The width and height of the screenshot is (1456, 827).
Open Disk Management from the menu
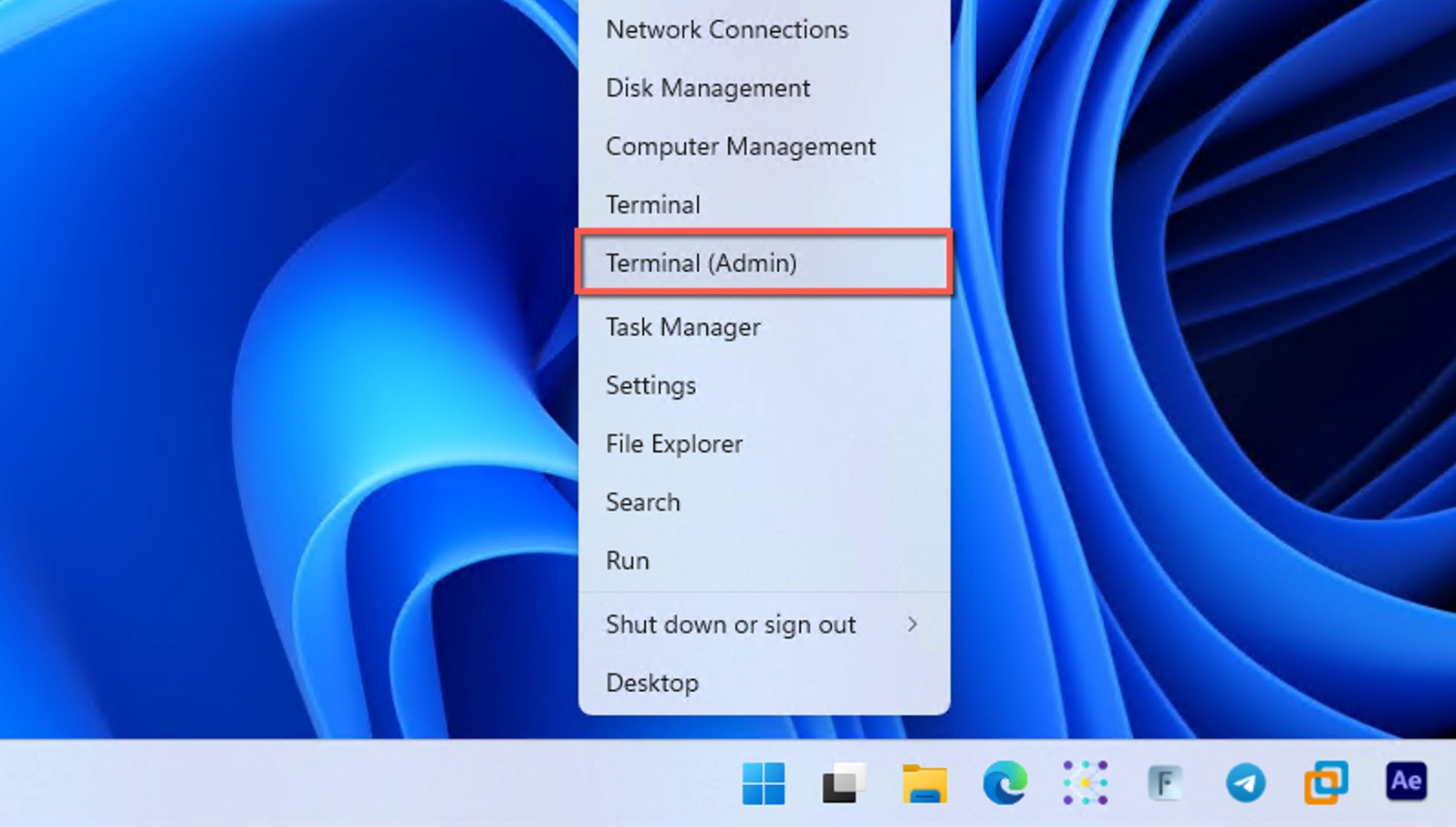(x=764, y=88)
